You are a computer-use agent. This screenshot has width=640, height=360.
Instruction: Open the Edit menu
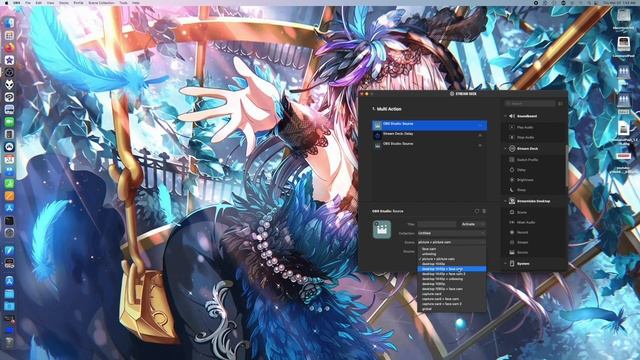[x=38, y=2]
